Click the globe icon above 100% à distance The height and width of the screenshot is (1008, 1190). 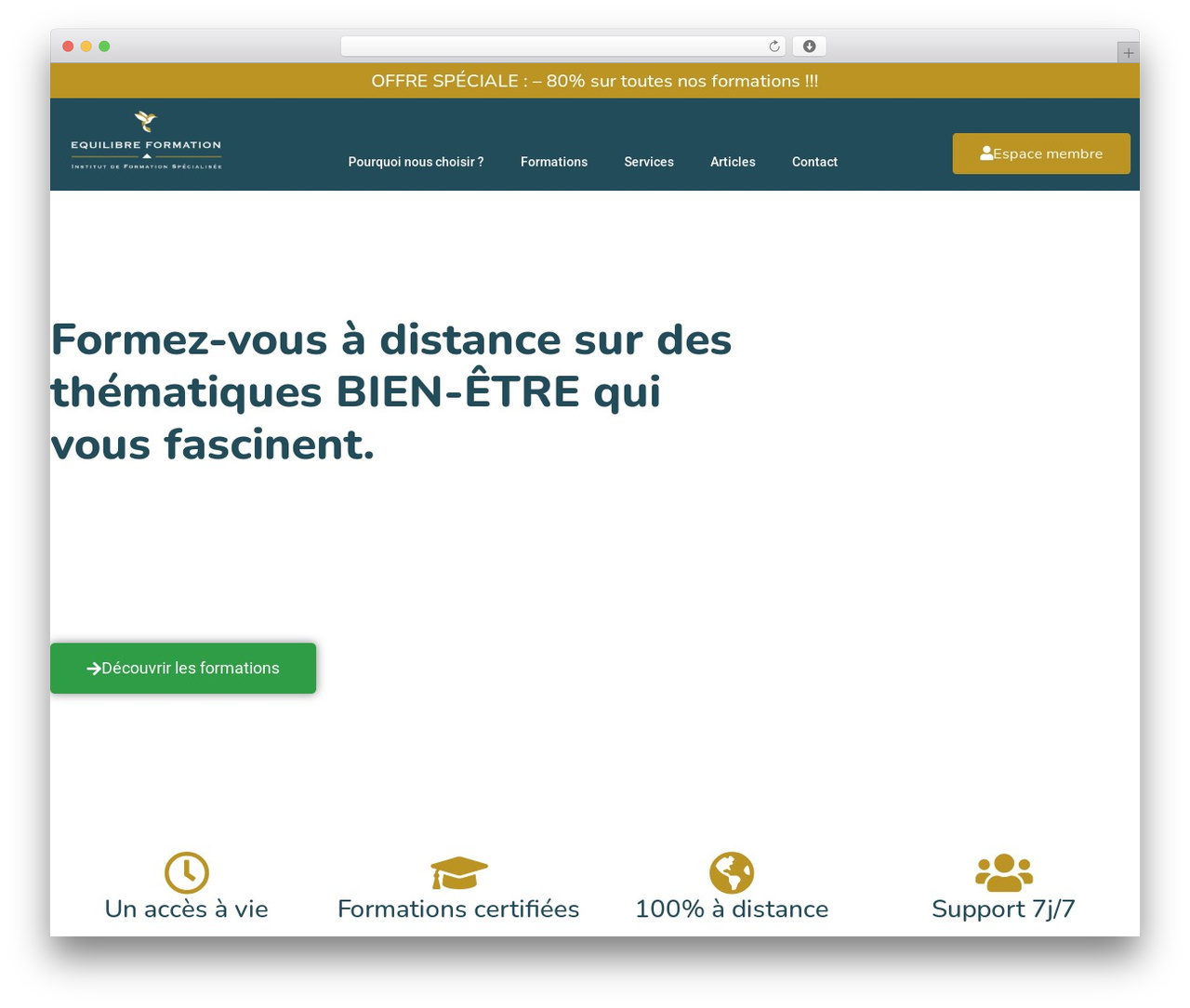click(x=732, y=873)
